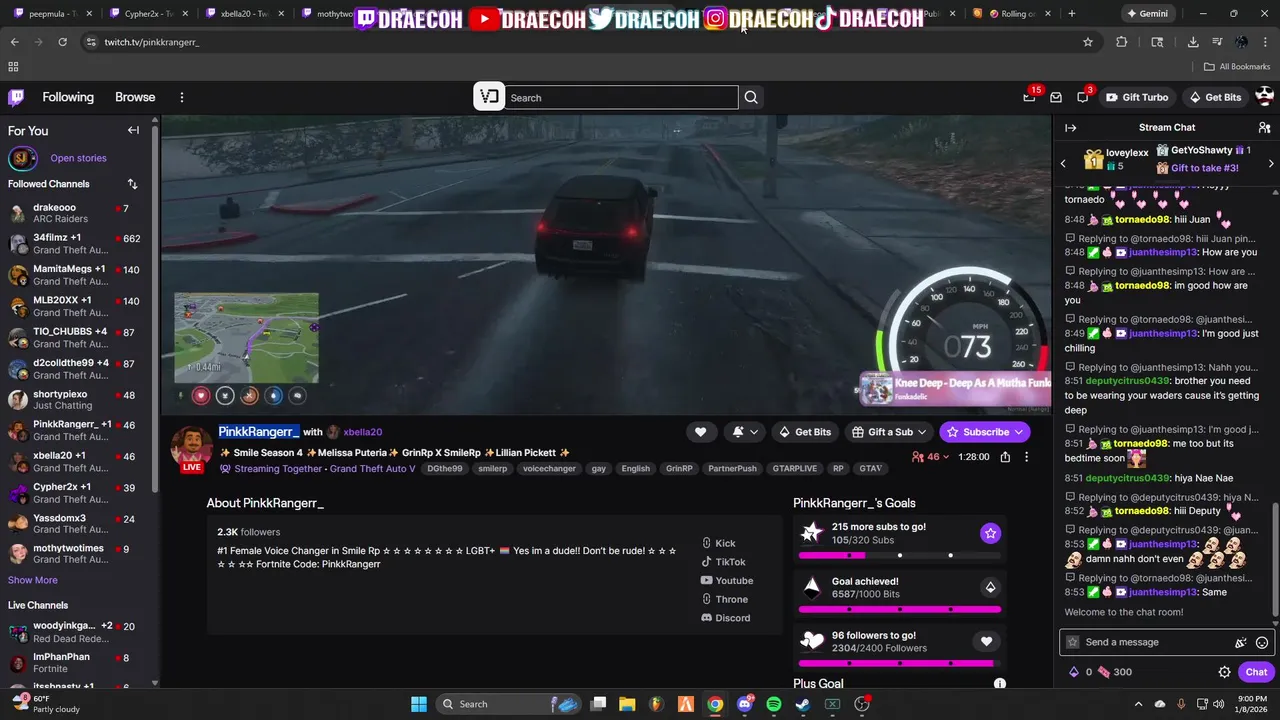Open Grand Theft Auto V category link
The width and height of the screenshot is (1280, 720).
(x=372, y=469)
